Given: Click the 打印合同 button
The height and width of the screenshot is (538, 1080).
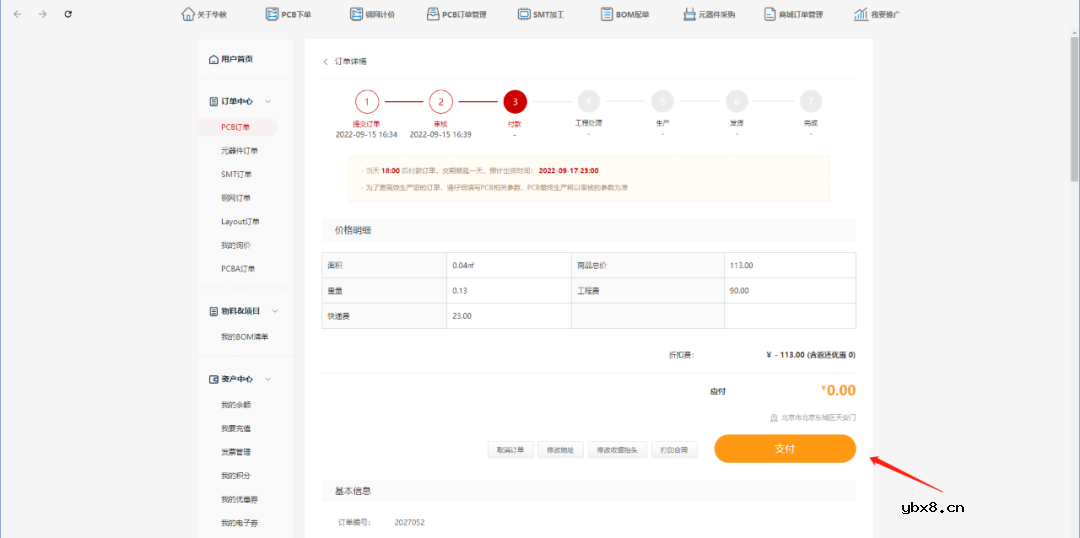Looking at the screenshot, I should tap(674, 451).
